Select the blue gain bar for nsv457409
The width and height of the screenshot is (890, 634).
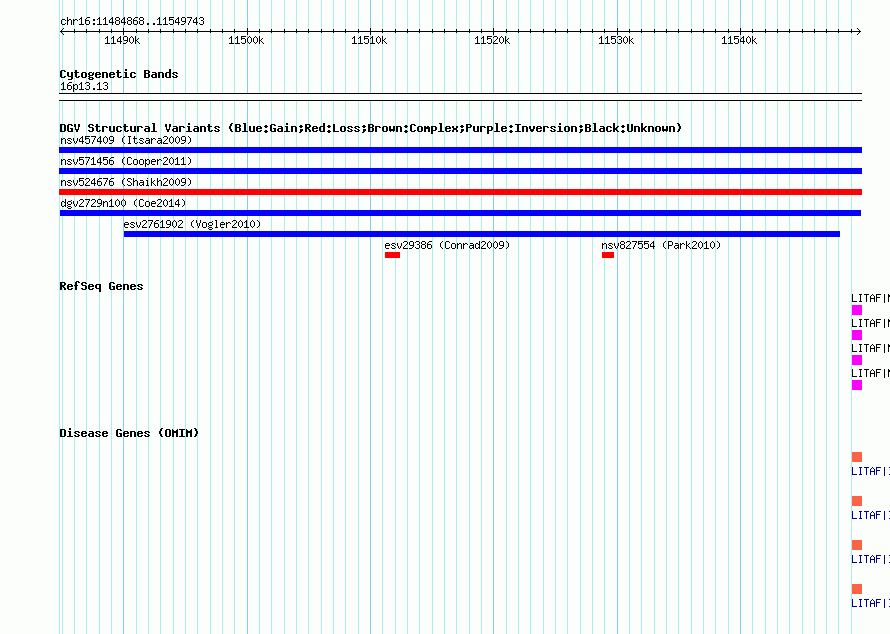[460, 150]
